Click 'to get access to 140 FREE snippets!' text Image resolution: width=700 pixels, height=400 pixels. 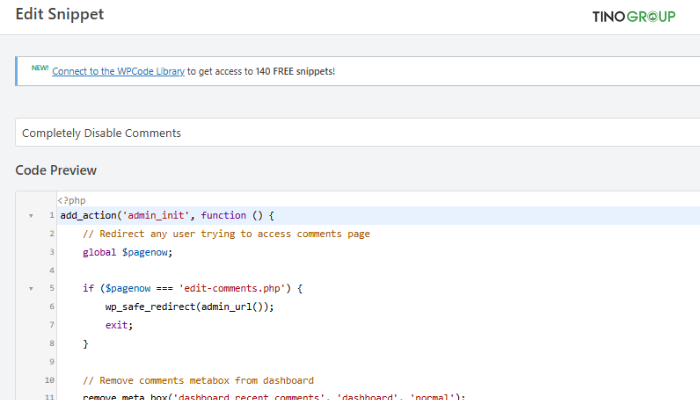click(261, 71)
